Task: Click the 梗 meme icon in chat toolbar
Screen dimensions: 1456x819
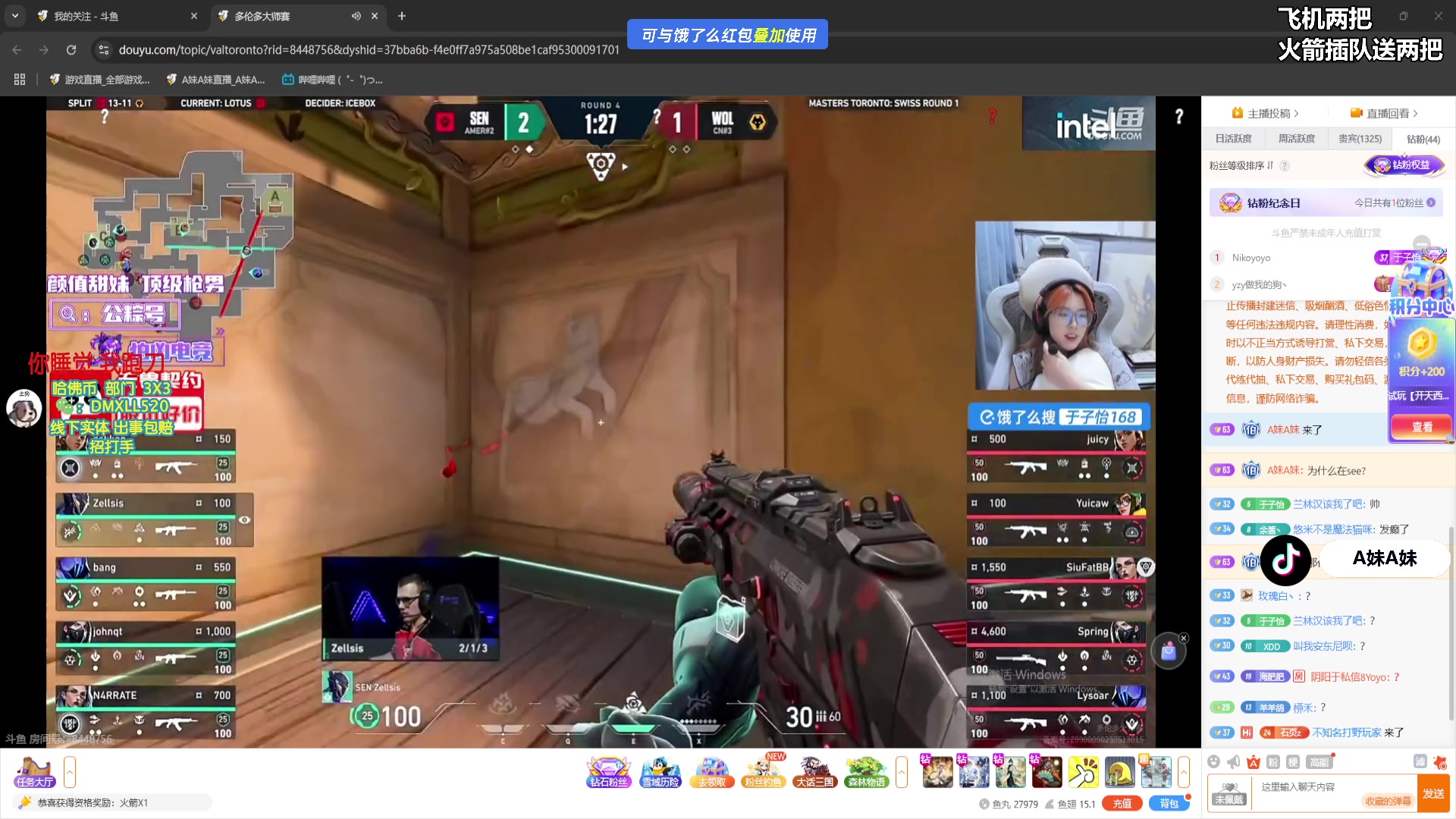Action: tap(1293, 761)
